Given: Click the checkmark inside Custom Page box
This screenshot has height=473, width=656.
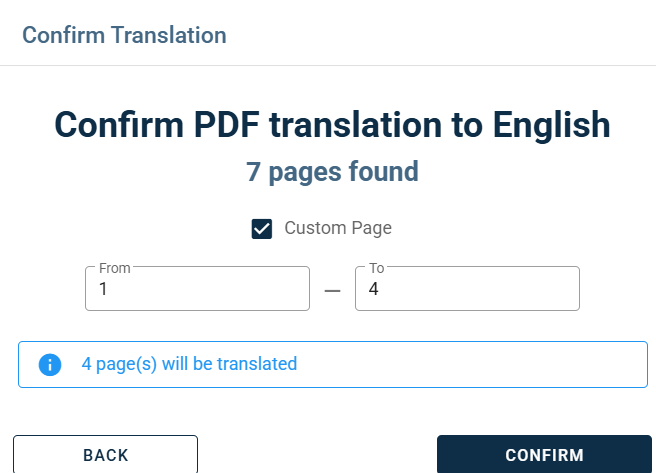Looking at the screenshot, I should (262, 229).
